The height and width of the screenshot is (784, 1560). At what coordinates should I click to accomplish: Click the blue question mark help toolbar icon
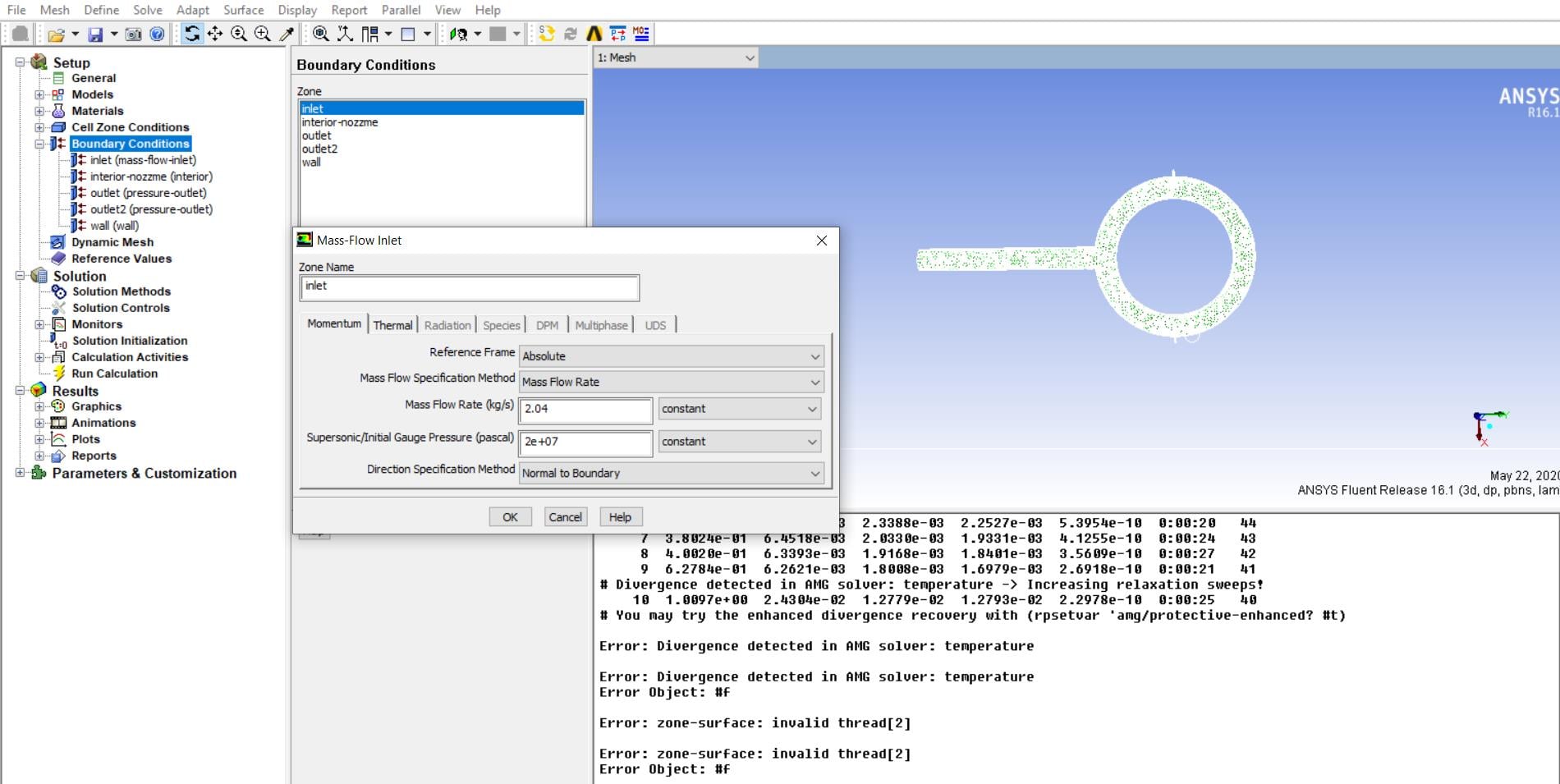coord(157,34)
